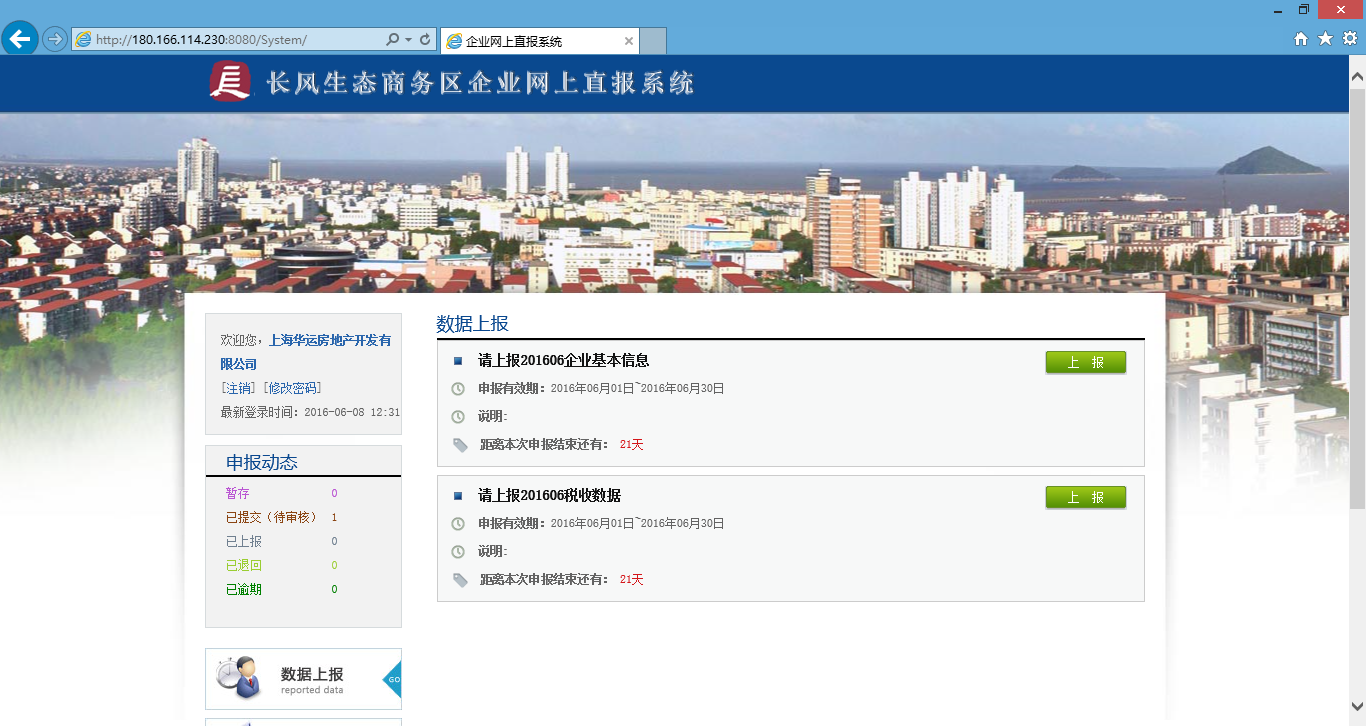Open Favorites star icon
Image resolution: width=1366 pixels, height=726 pixels.
pyautogui.click(x=1325, y=39)
